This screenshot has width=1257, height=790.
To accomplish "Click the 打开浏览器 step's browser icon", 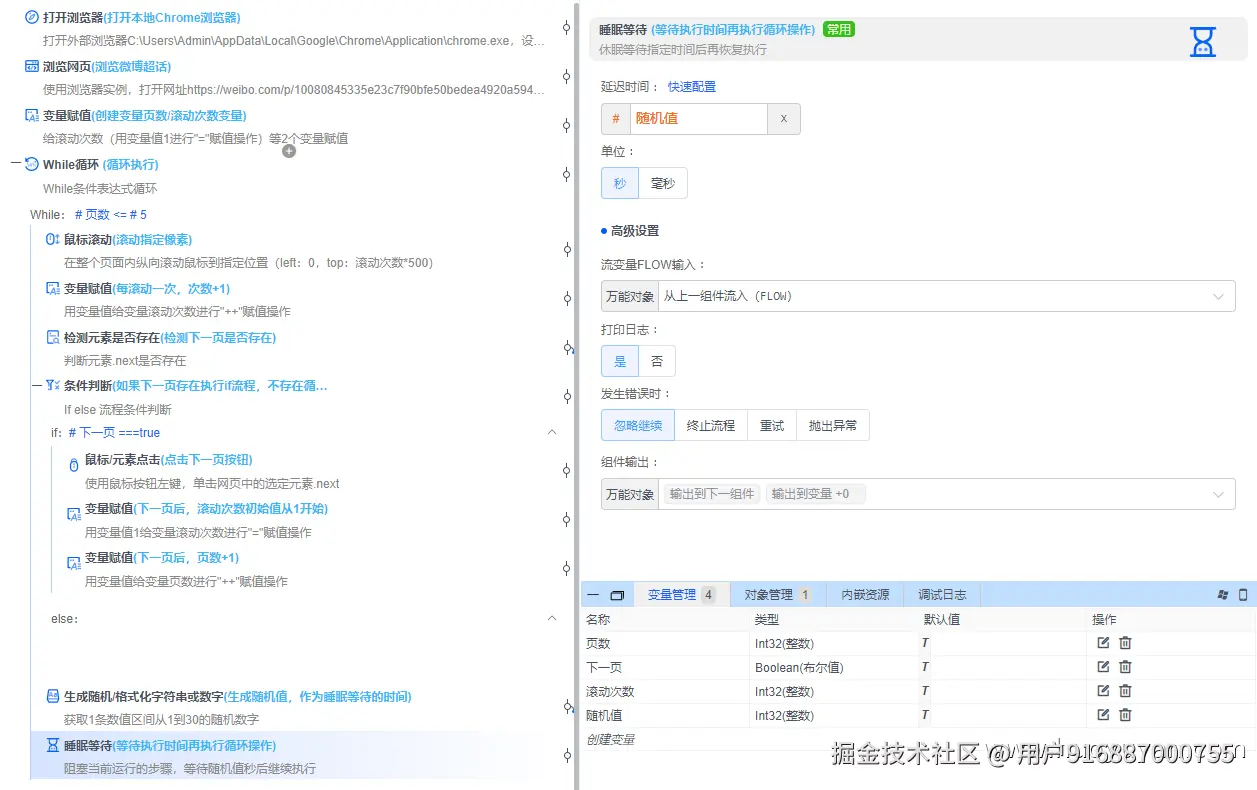I will tap(31, 17).
